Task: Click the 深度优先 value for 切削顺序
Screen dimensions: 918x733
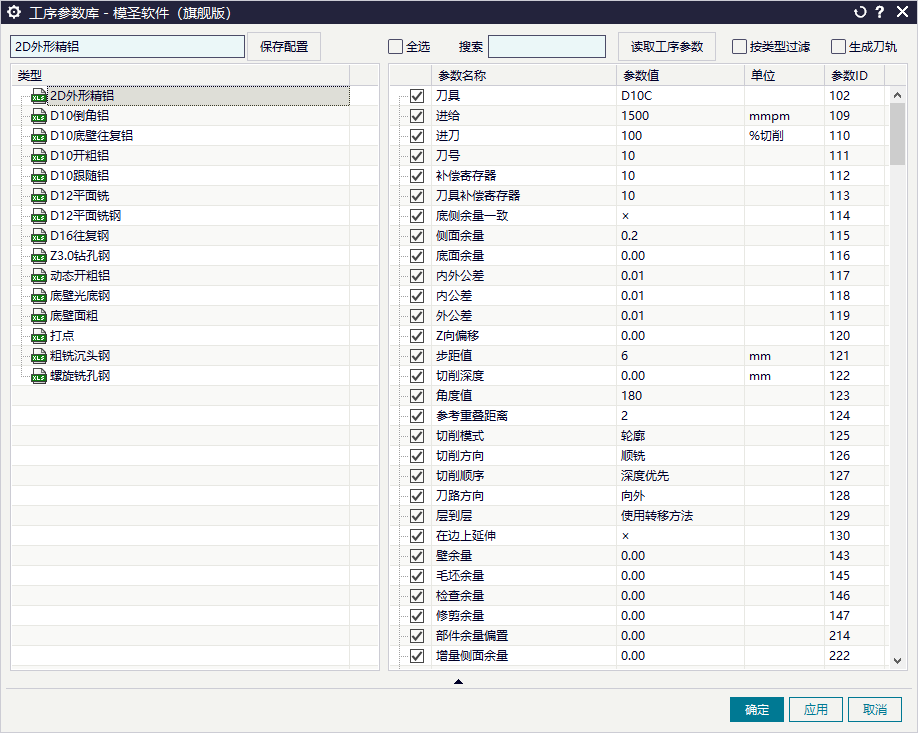Action: (x=645, y=476)
